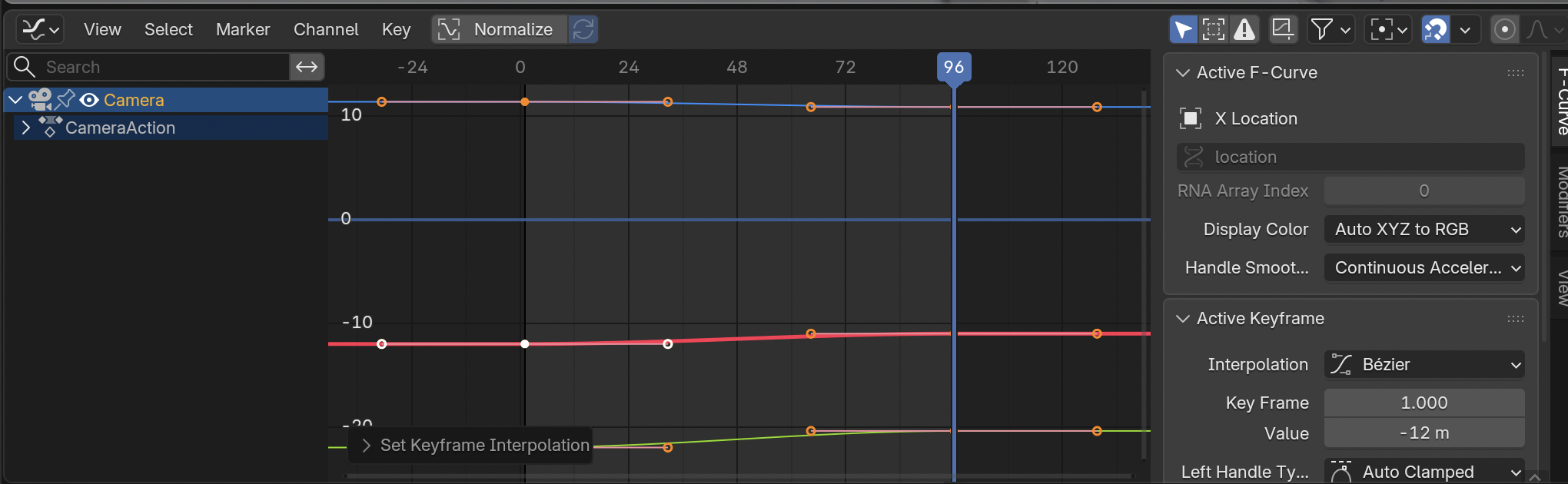Click the 48 mark on frame ruler
The height and width of the screenshot is (484, 1568).
(737, 68)
